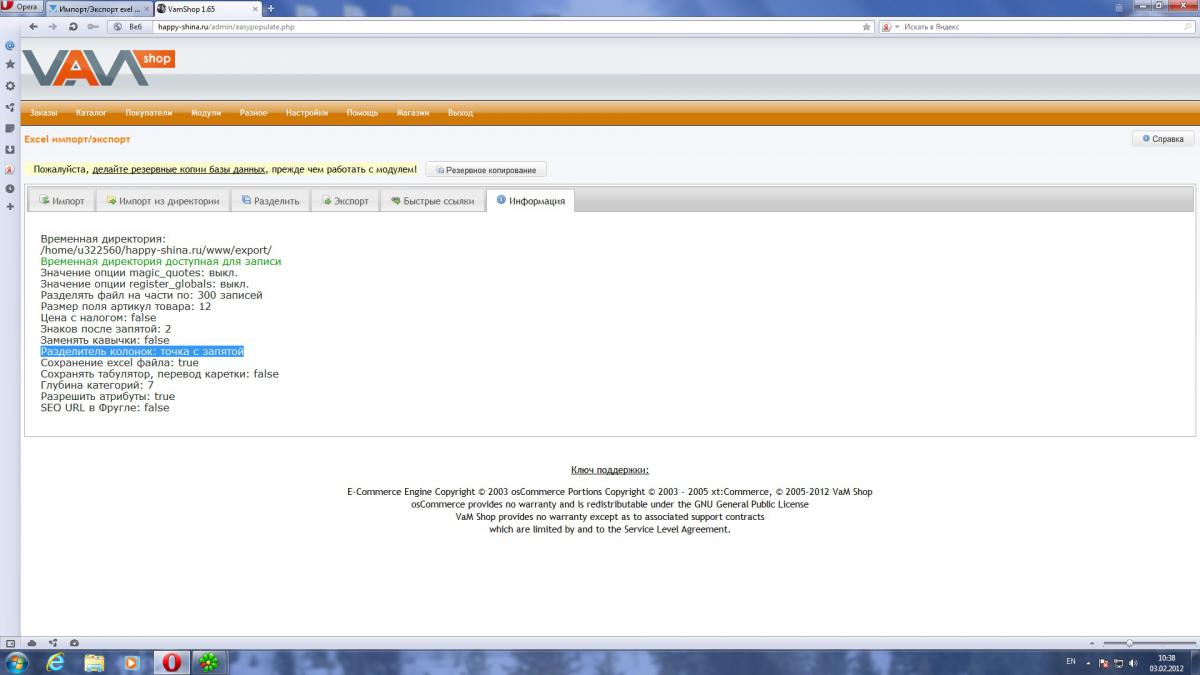This screenshot has height=675, width=1200.
Task: Open the Opera main menu button
Action: click(x=21, y=7)
